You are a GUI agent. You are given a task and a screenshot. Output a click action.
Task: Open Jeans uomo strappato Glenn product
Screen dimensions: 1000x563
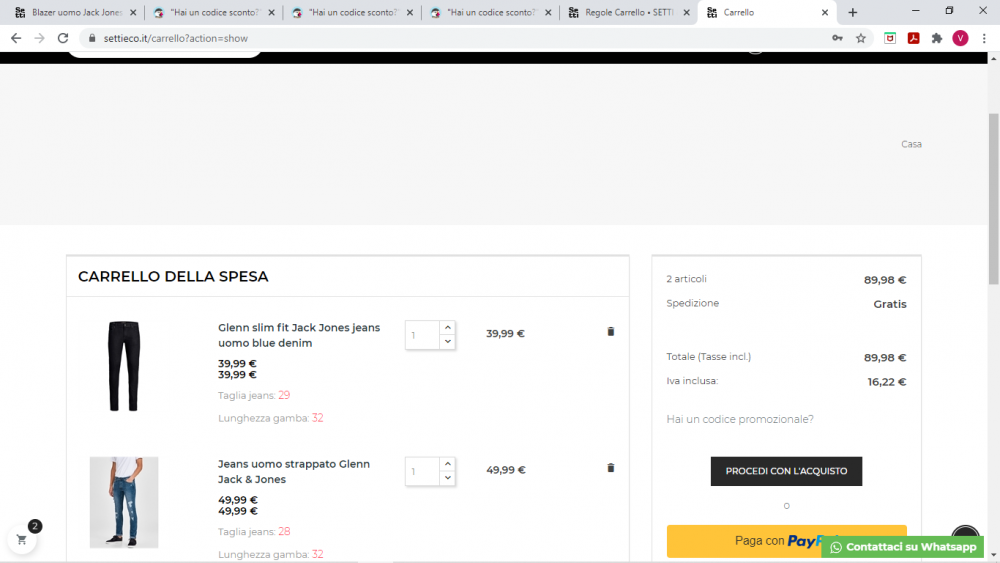pyautogui.click(x=294, y=472)
